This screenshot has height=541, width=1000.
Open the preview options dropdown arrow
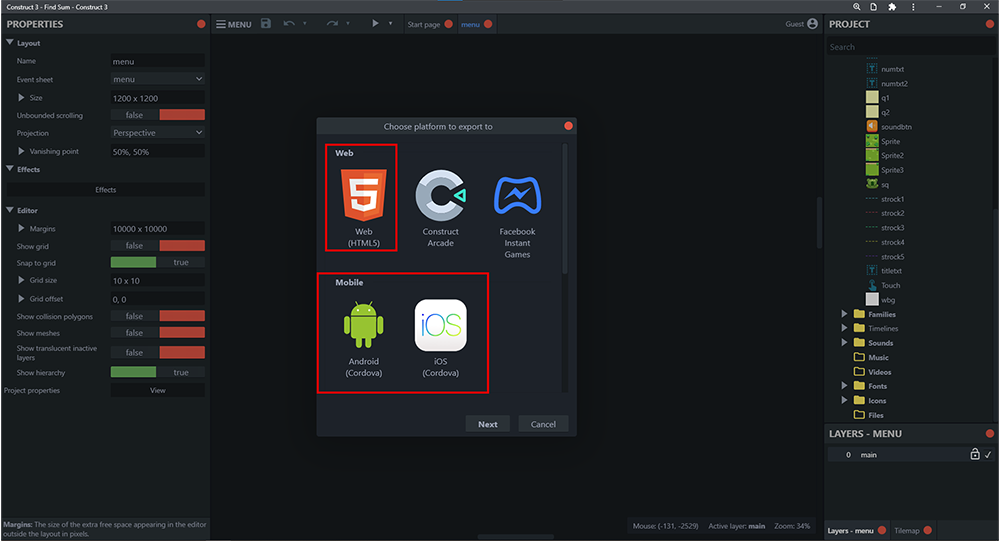[390, 24]
